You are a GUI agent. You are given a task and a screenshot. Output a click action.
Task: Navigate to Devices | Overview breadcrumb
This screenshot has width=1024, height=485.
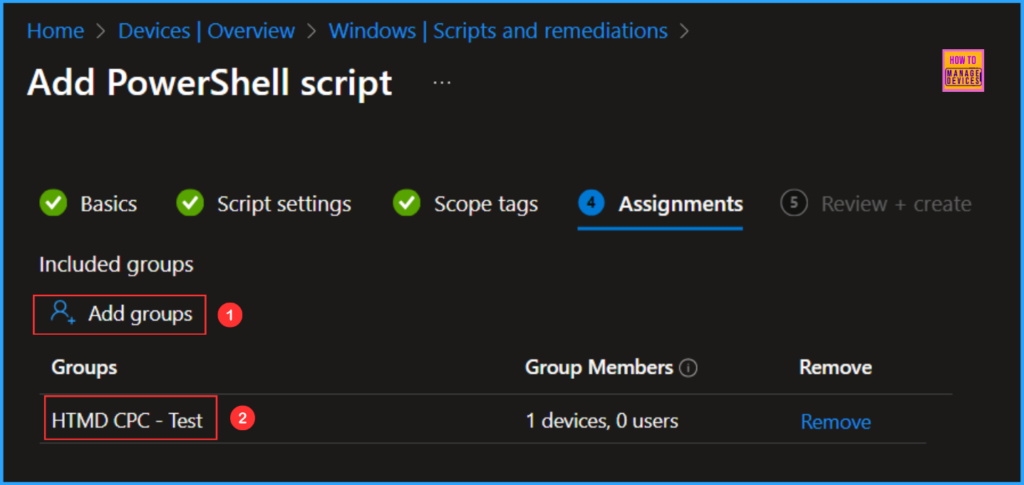(x=206, y=31)
